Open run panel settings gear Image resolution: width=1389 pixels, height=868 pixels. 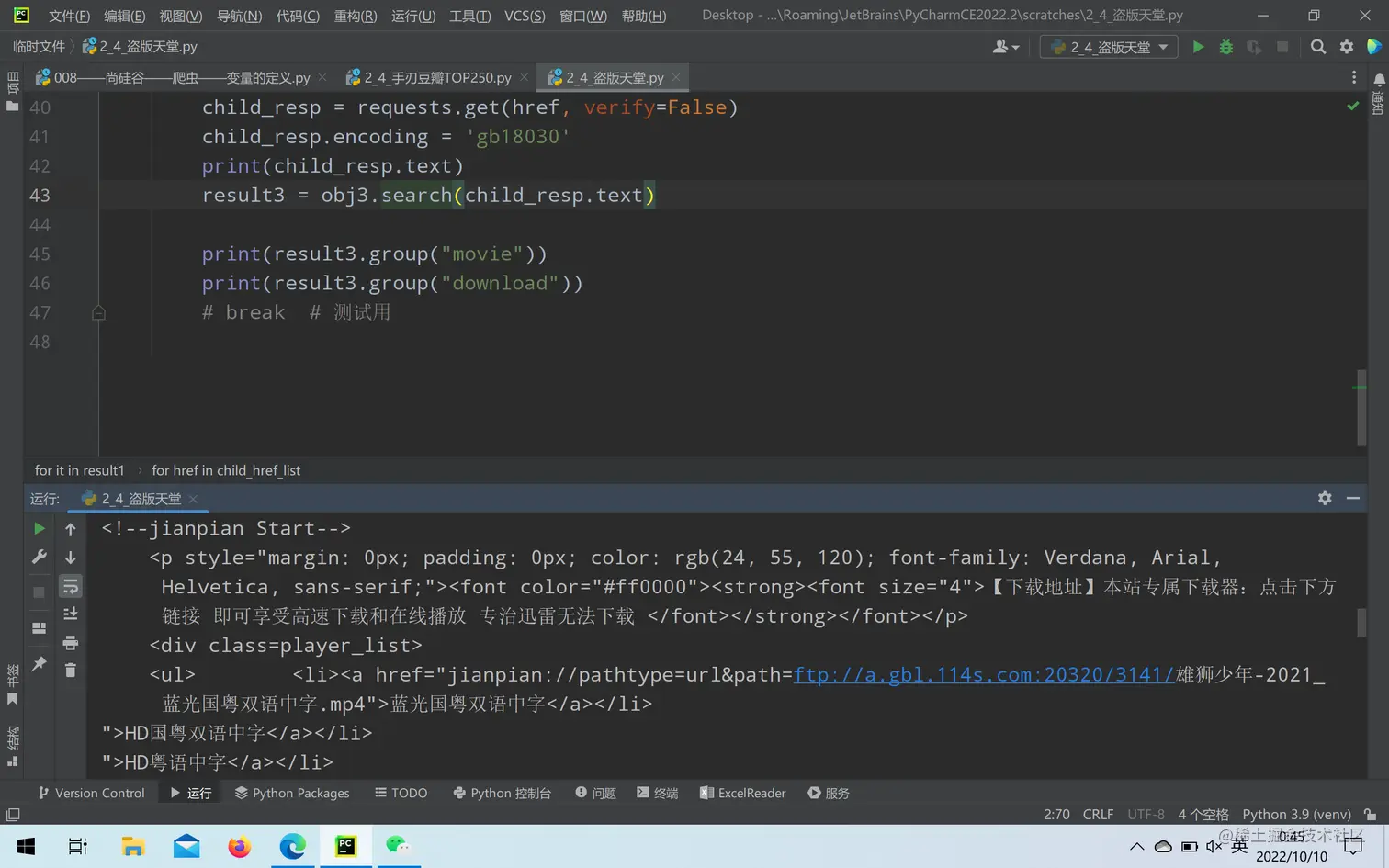point(1325,498)
